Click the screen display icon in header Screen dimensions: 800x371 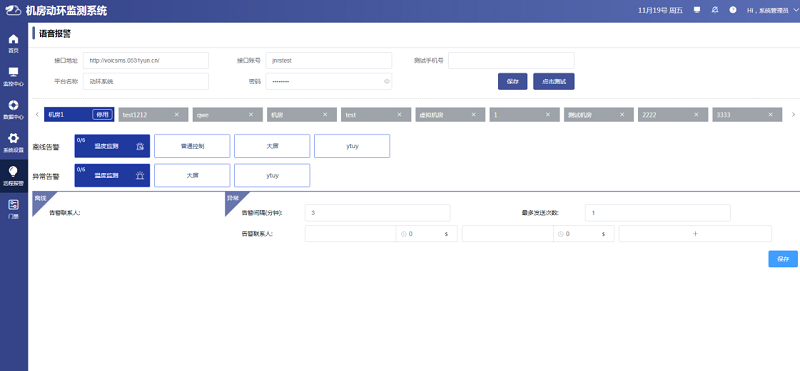(x=697, y=10)
